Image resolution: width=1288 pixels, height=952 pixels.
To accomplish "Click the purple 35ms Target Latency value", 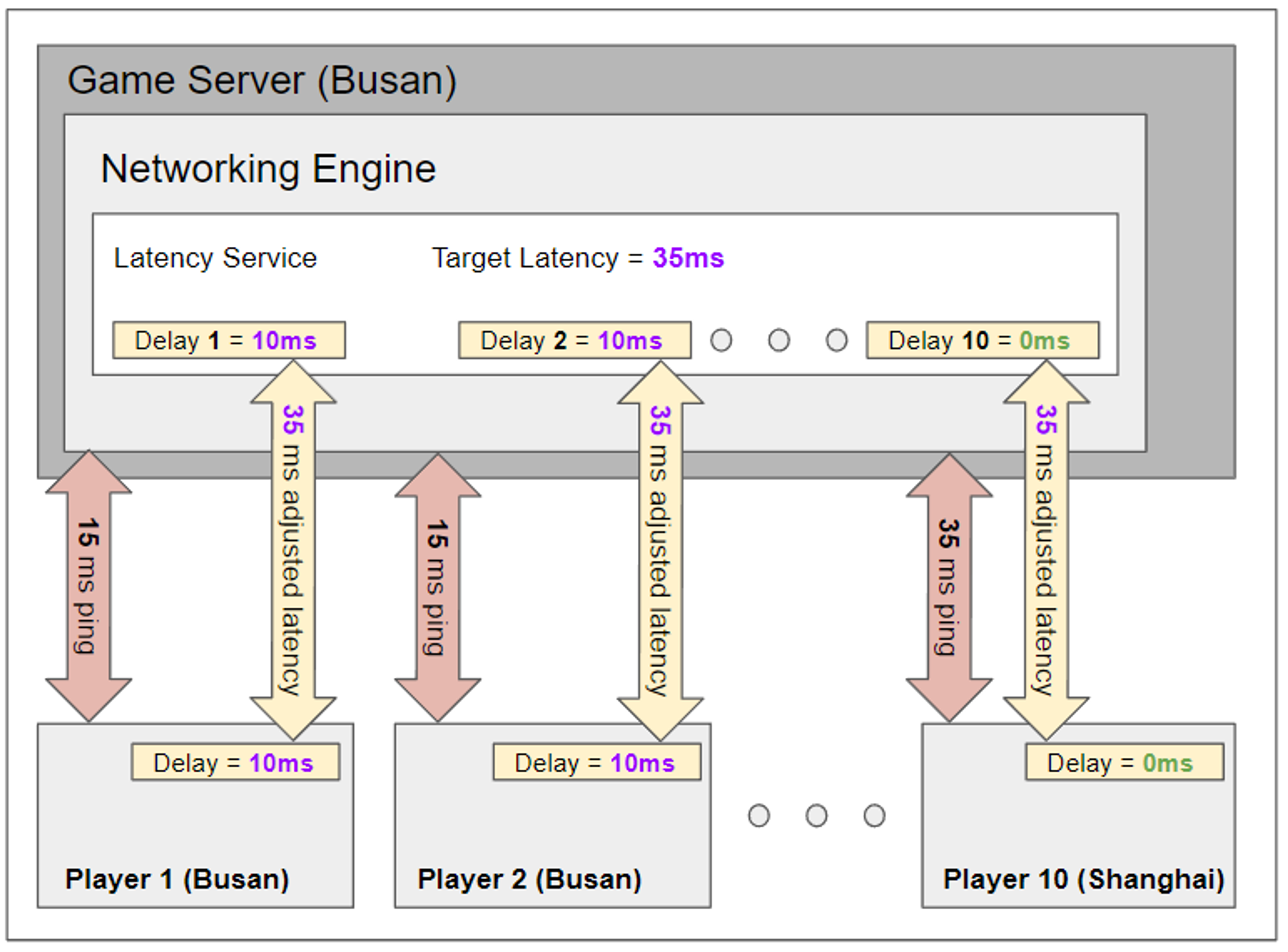I will (x=688, y=258).
